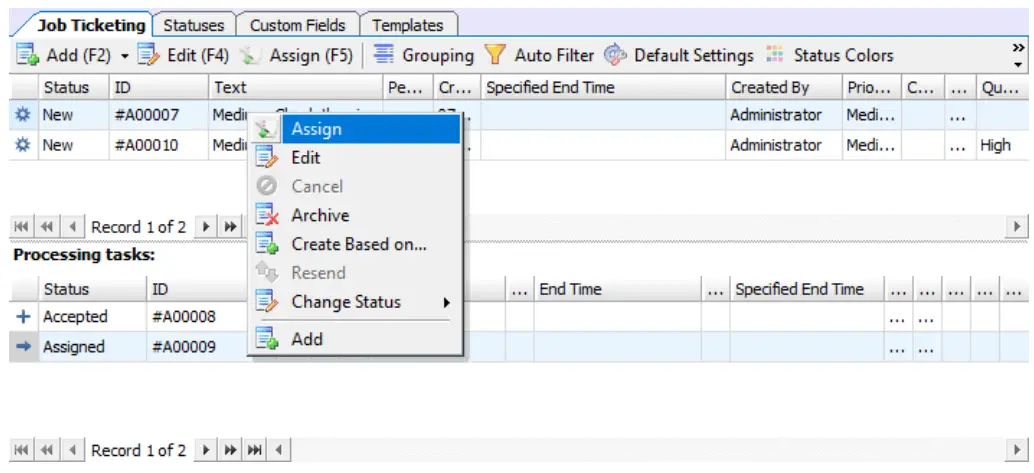Screen dimensions: 1034x473
Task: Jump to next page in Processing tasks navigator
Action: (230, 451)
